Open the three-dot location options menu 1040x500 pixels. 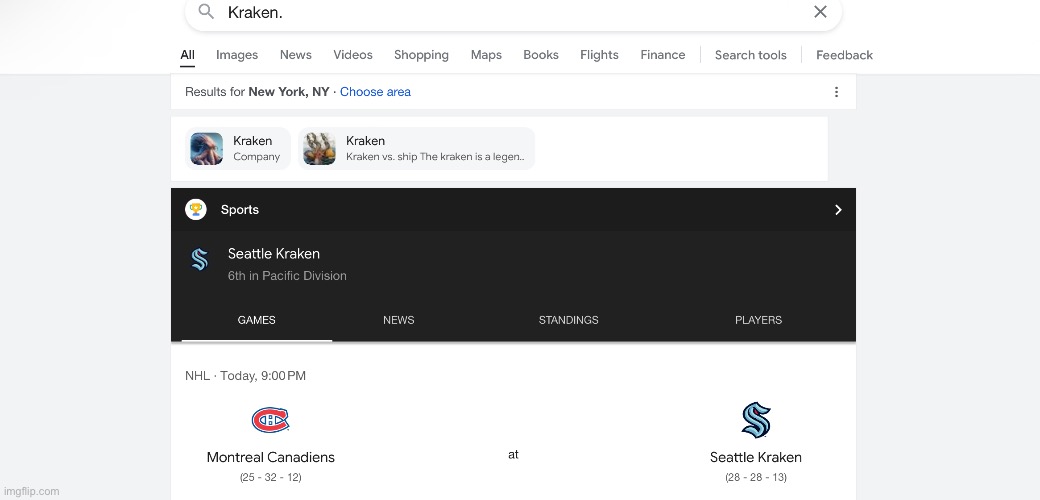click(836, 92)
